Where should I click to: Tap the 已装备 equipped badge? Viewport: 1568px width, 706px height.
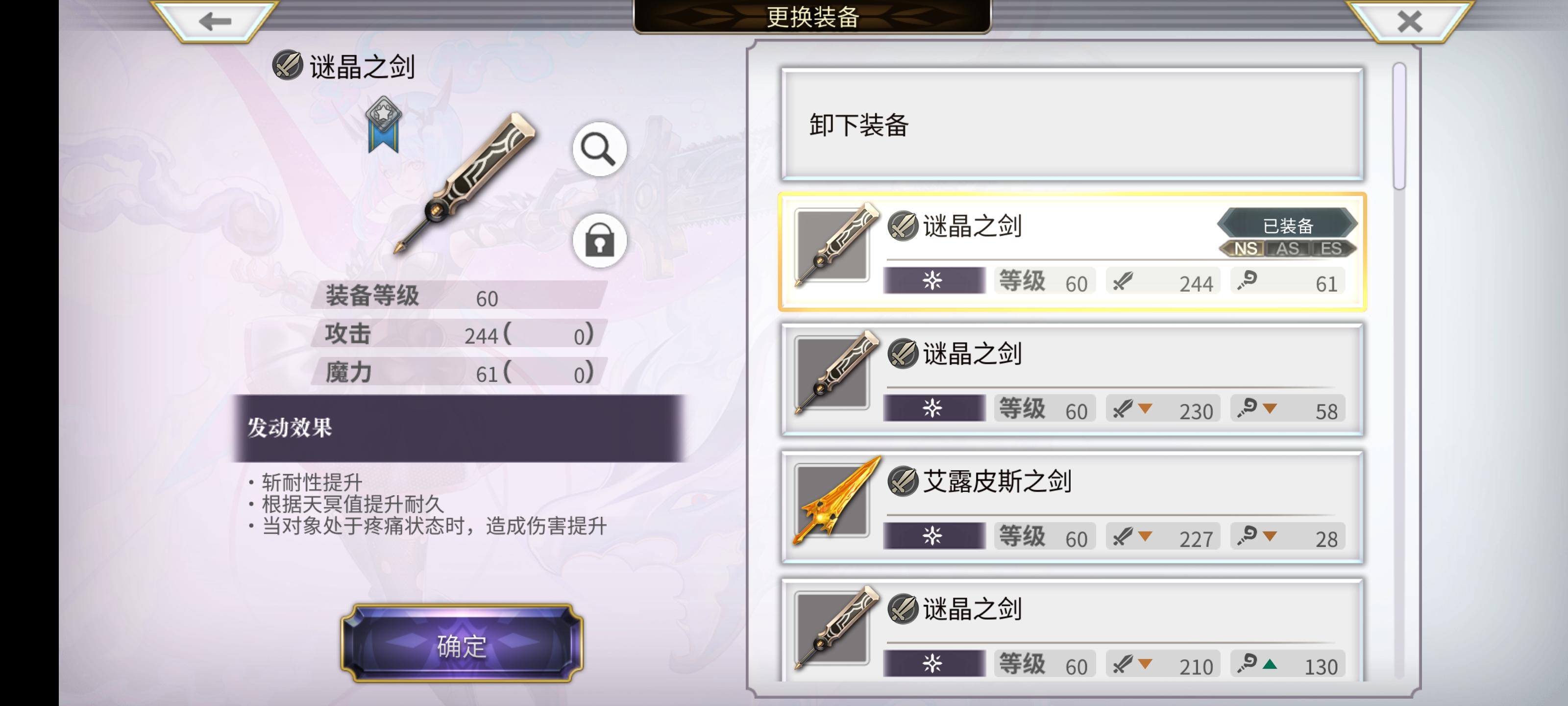(x=1287, y=225)
